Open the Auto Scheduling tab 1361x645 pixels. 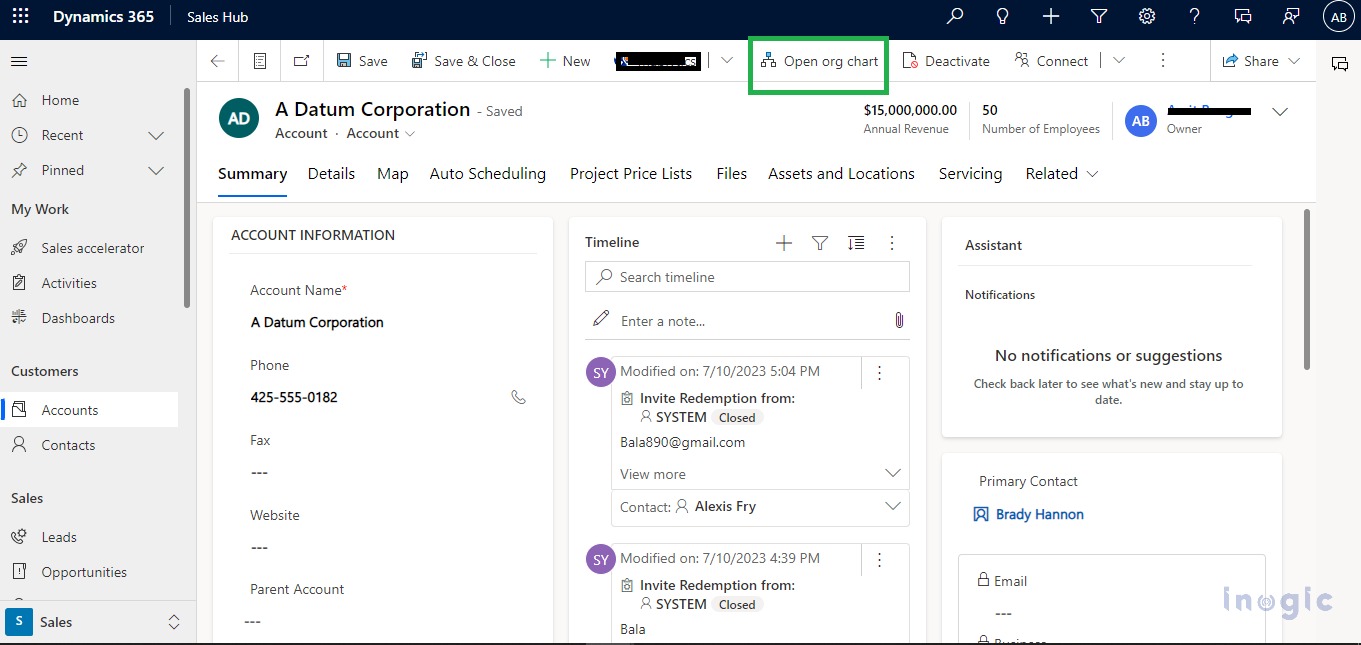point(488,174)
